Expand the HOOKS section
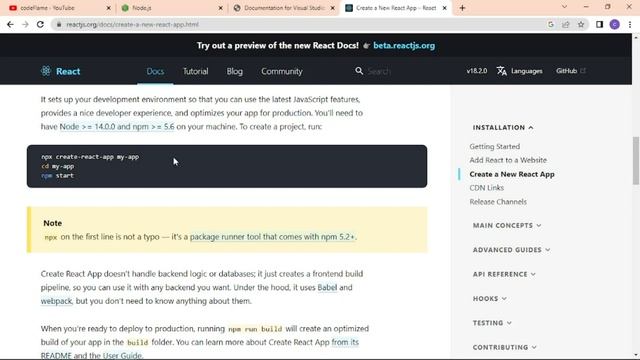 pos(490,298)
